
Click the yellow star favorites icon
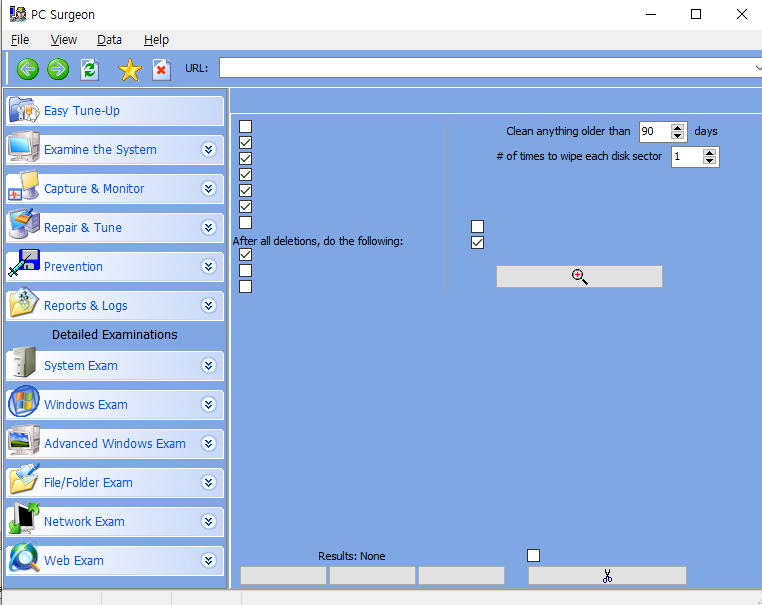130,69
